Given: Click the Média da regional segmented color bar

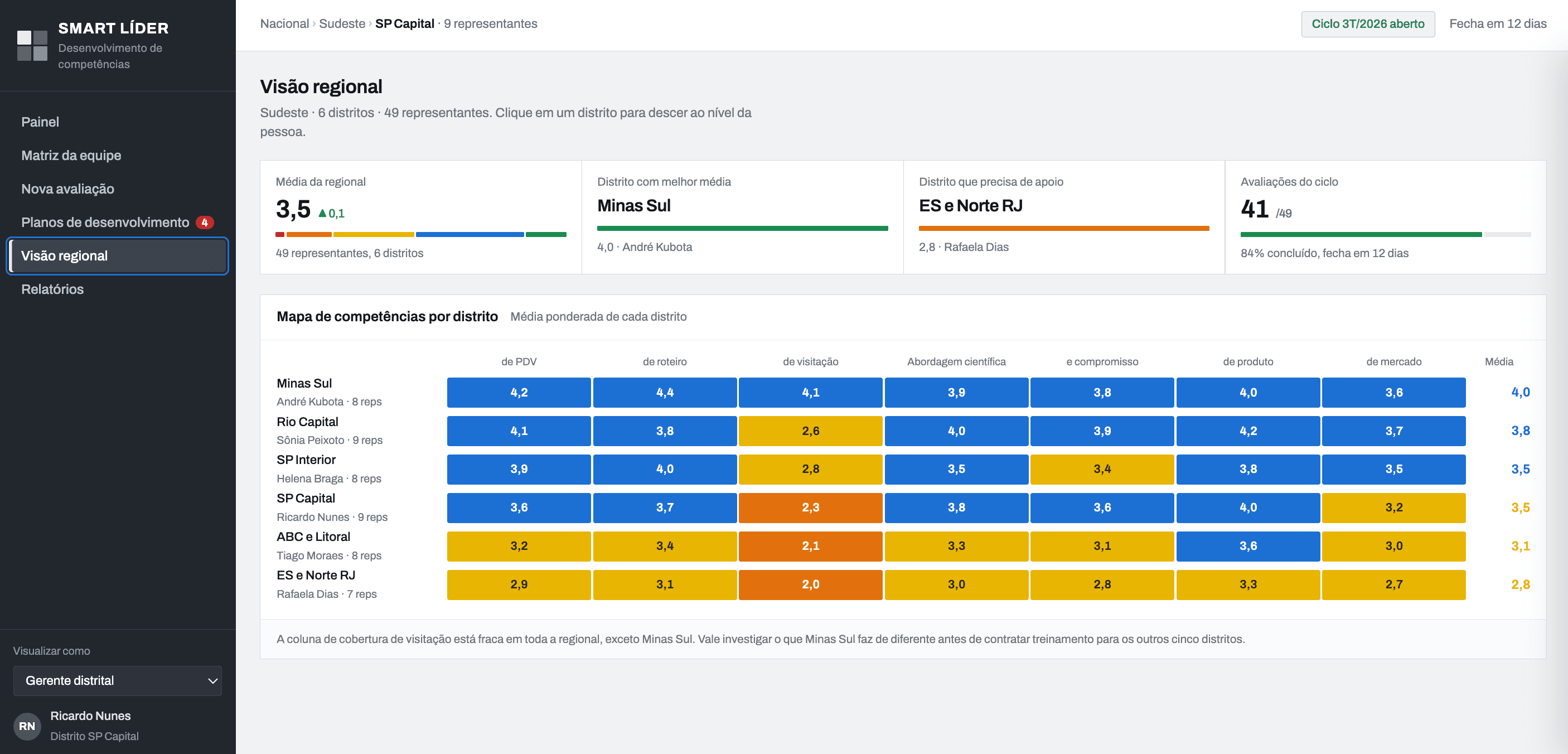Looking at the screenshot, I should [420, 234].
